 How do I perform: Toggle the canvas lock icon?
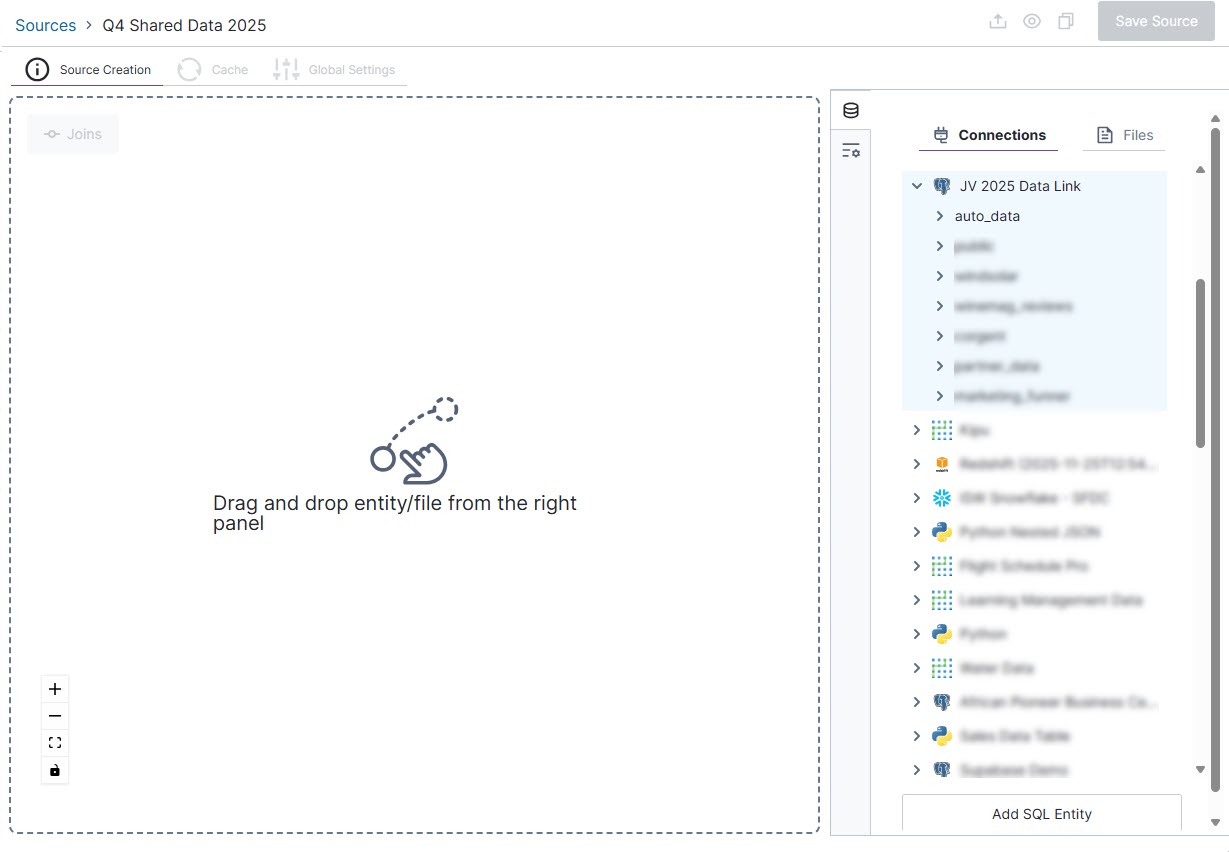[55, 771]
